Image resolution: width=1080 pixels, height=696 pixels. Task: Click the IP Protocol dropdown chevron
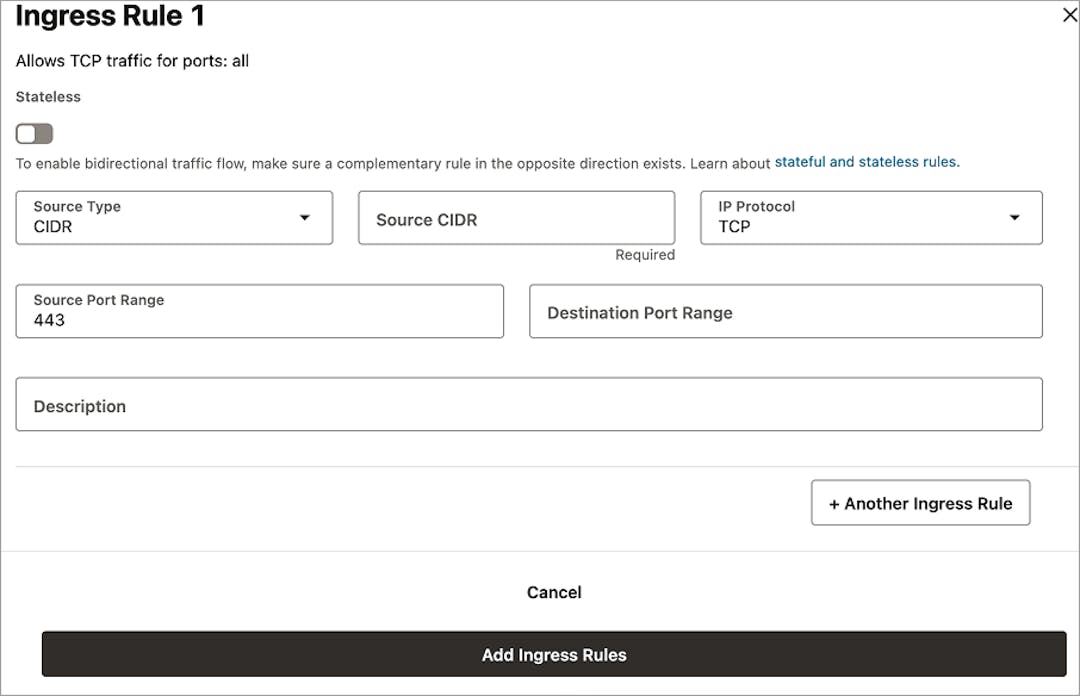pyautogui.click(x=1015, y=217)
